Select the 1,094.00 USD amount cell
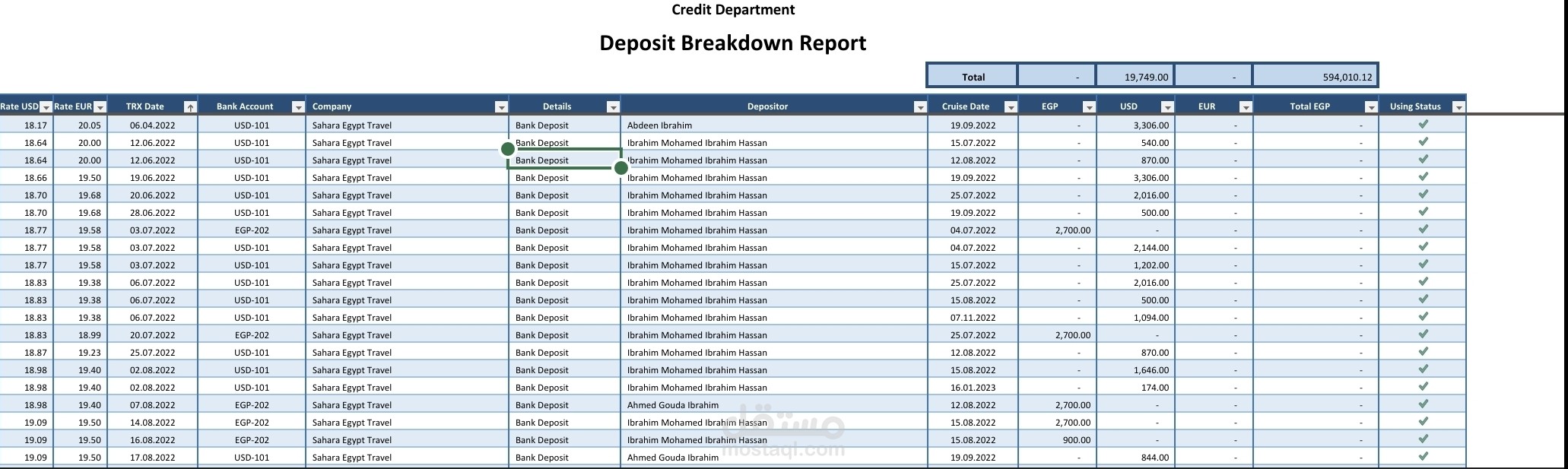Viewport: 1568px width, 469px height. (x=1135, y=318)
